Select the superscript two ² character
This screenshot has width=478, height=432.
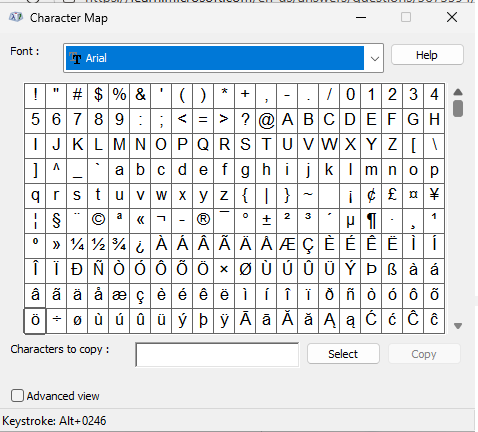pyautogui.click(x=287, y=220)
